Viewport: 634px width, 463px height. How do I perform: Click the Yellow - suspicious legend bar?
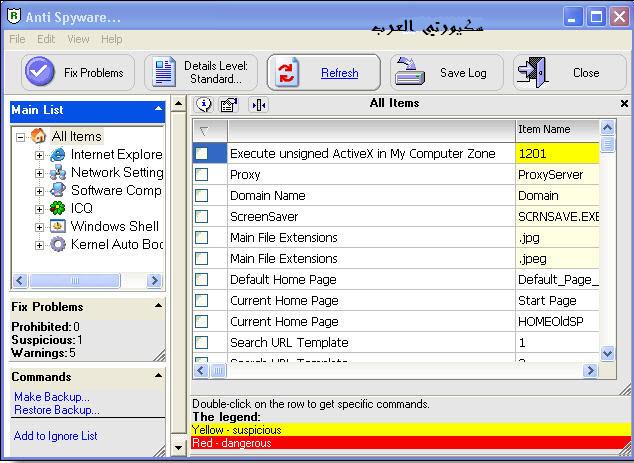410,429
